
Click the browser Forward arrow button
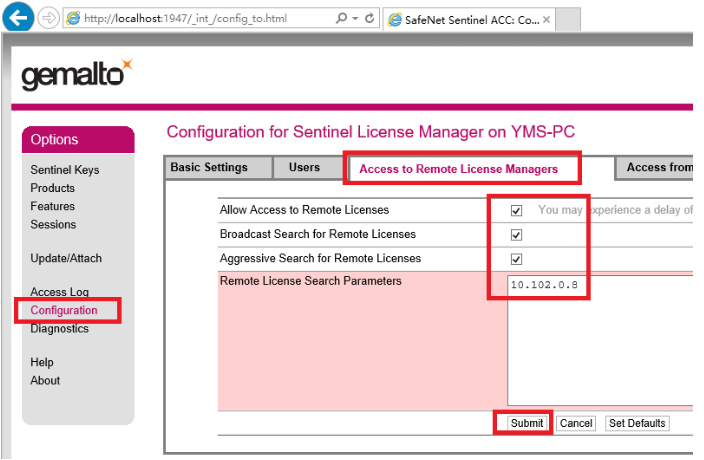click(x=48, y=18)
